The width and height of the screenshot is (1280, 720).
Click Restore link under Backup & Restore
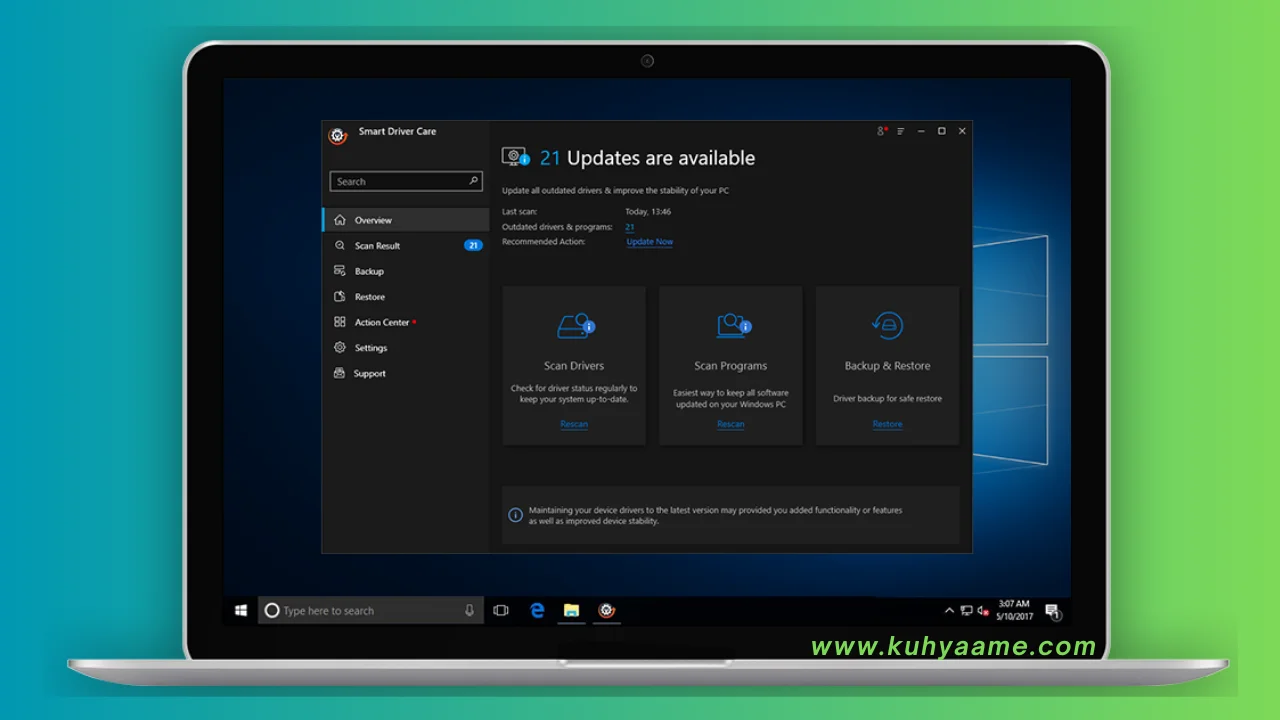[x=887, y=424]
